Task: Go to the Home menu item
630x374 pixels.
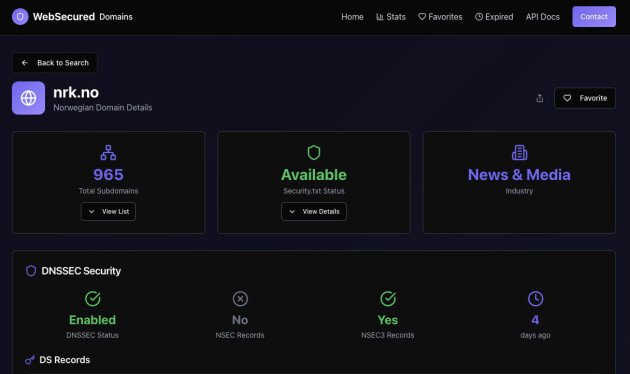Action: pyautogui.click(x=352, y=17)
